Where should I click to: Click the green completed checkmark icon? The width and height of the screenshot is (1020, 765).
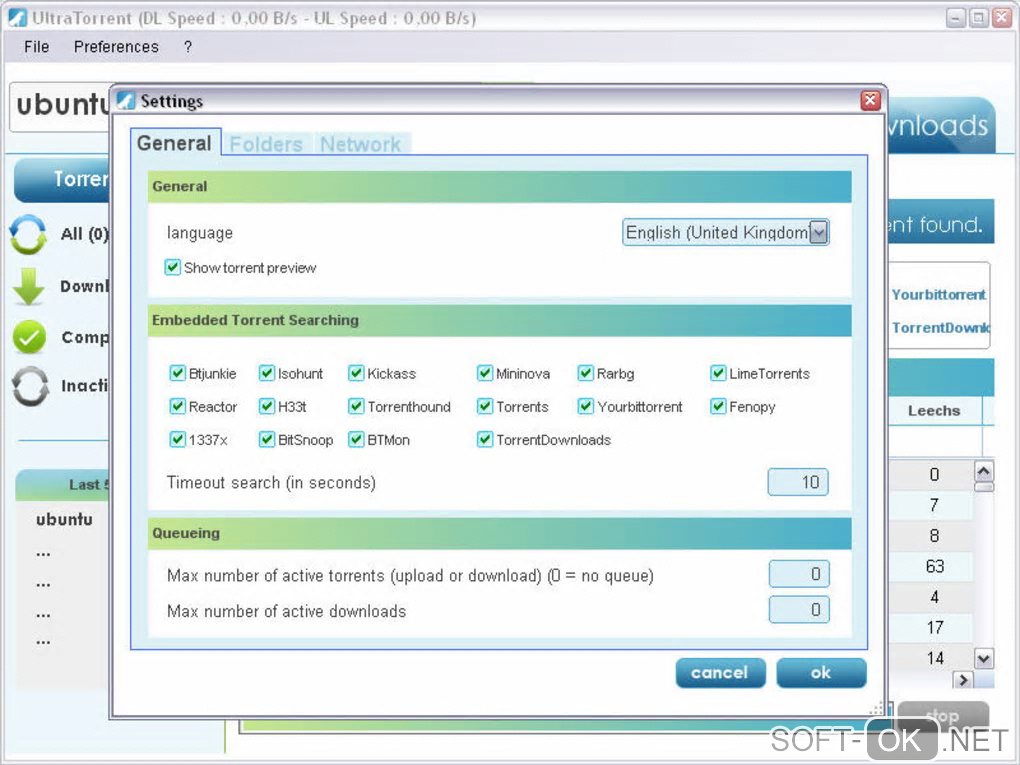pyautogui.click(x=29, y=336)
